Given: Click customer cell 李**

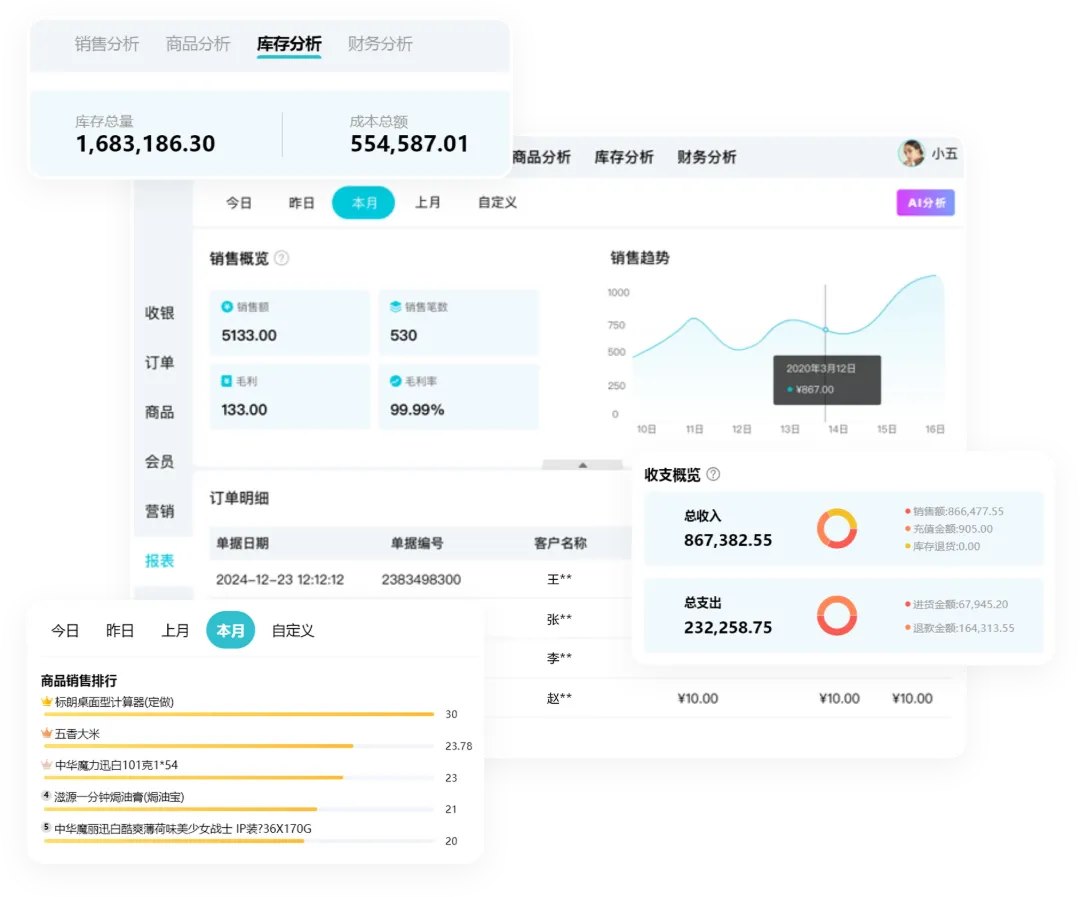Looking at the screenshot, I should click(x=559, y=658).
